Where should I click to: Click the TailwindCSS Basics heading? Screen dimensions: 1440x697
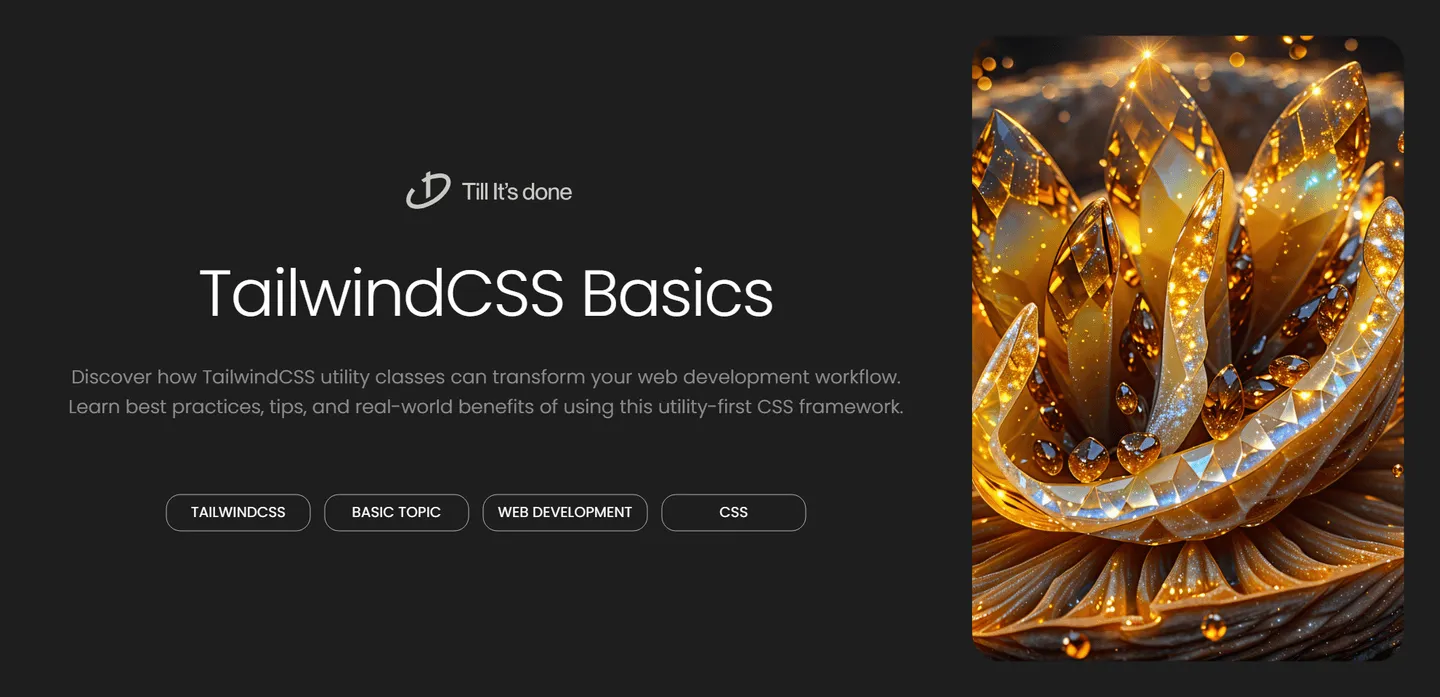click(x=486, y=293)
